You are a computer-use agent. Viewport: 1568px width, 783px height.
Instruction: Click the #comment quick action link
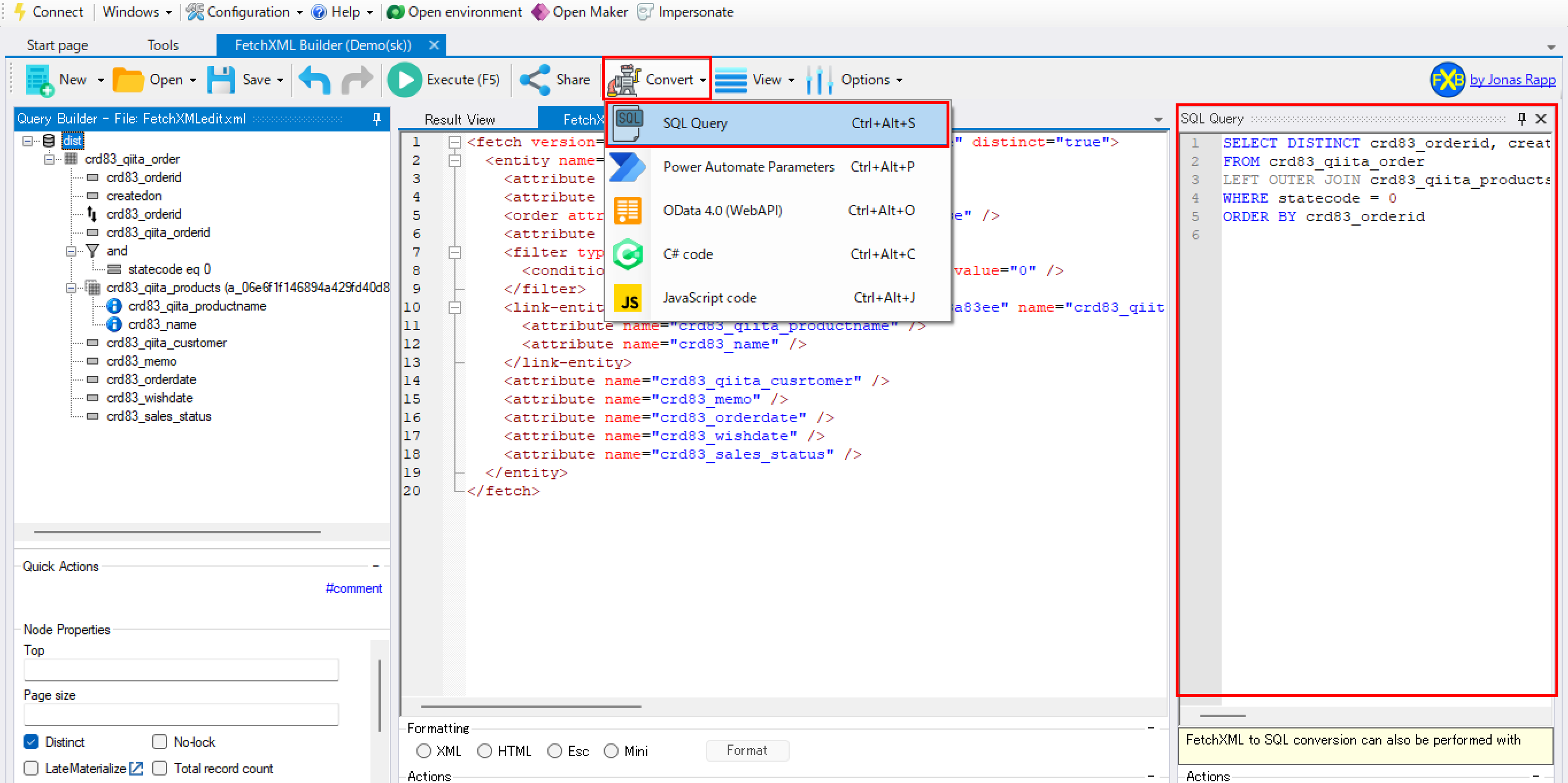pyautogui.click(x=354, y=588)
